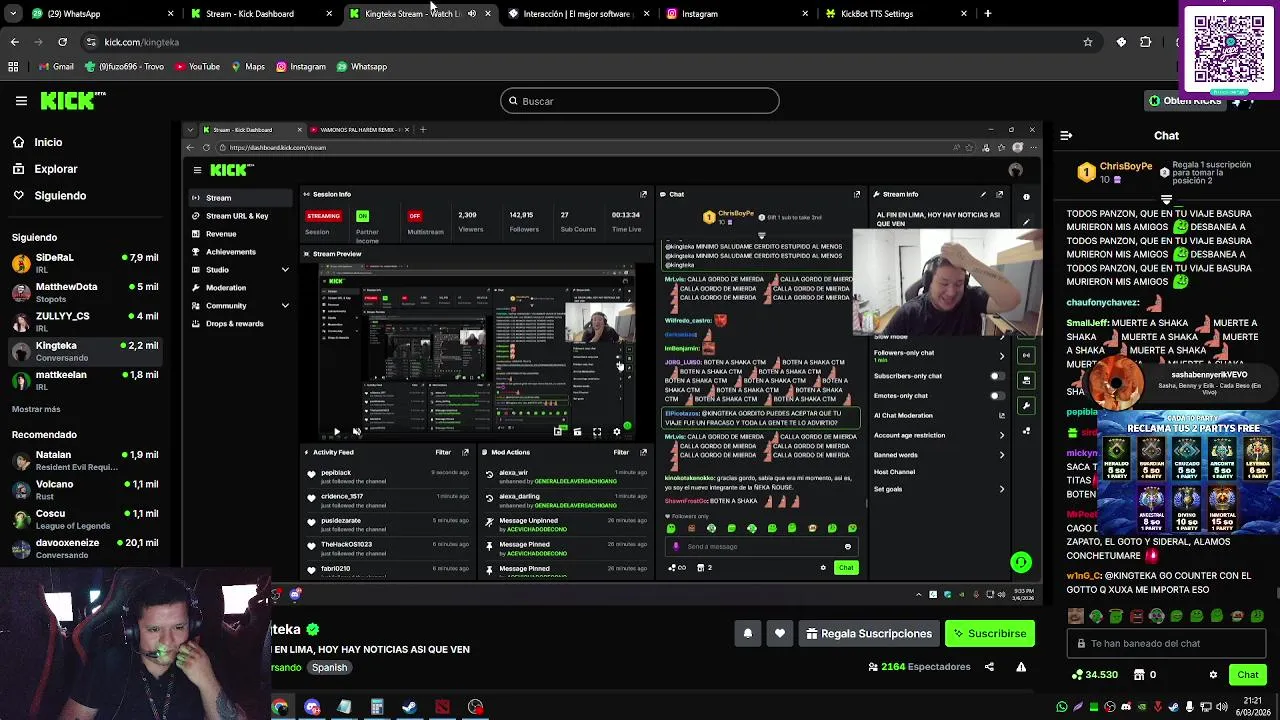Bookmark this page with star icon
The width and height of the screenshot is (1280, 720).
(1088, 42)
